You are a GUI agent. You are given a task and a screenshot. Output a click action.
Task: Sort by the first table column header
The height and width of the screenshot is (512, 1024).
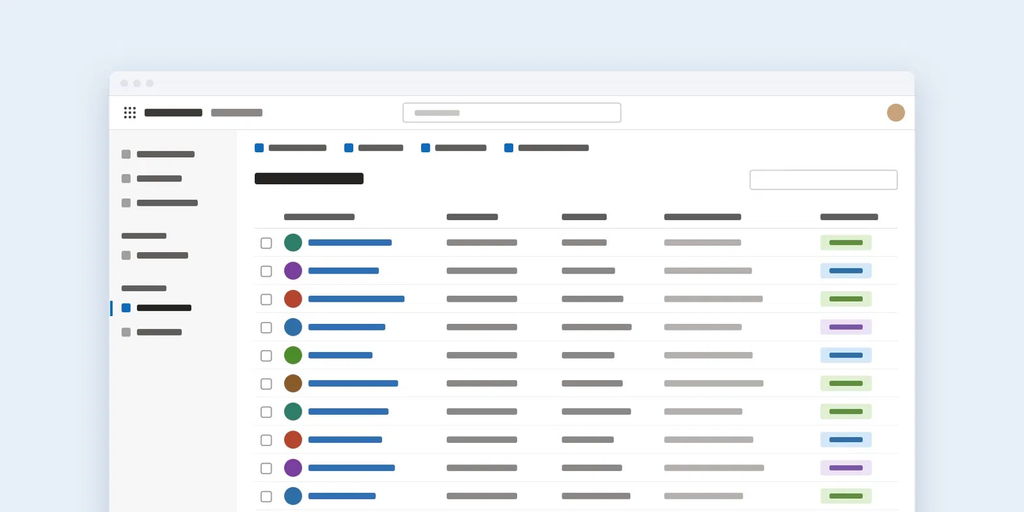tap(319, 217)
